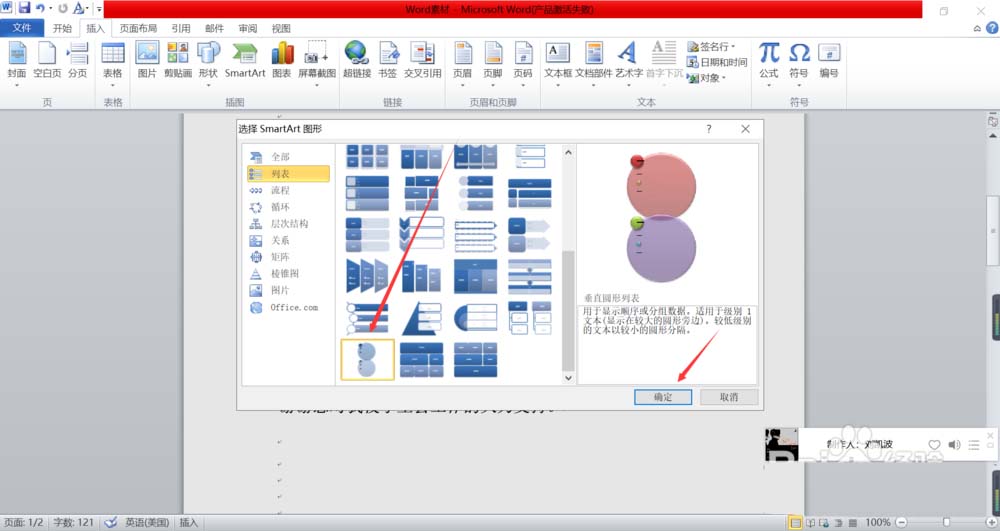Open Quick Parts (文档部件)
Screen dimensions: 1000x531
(594, 62)
